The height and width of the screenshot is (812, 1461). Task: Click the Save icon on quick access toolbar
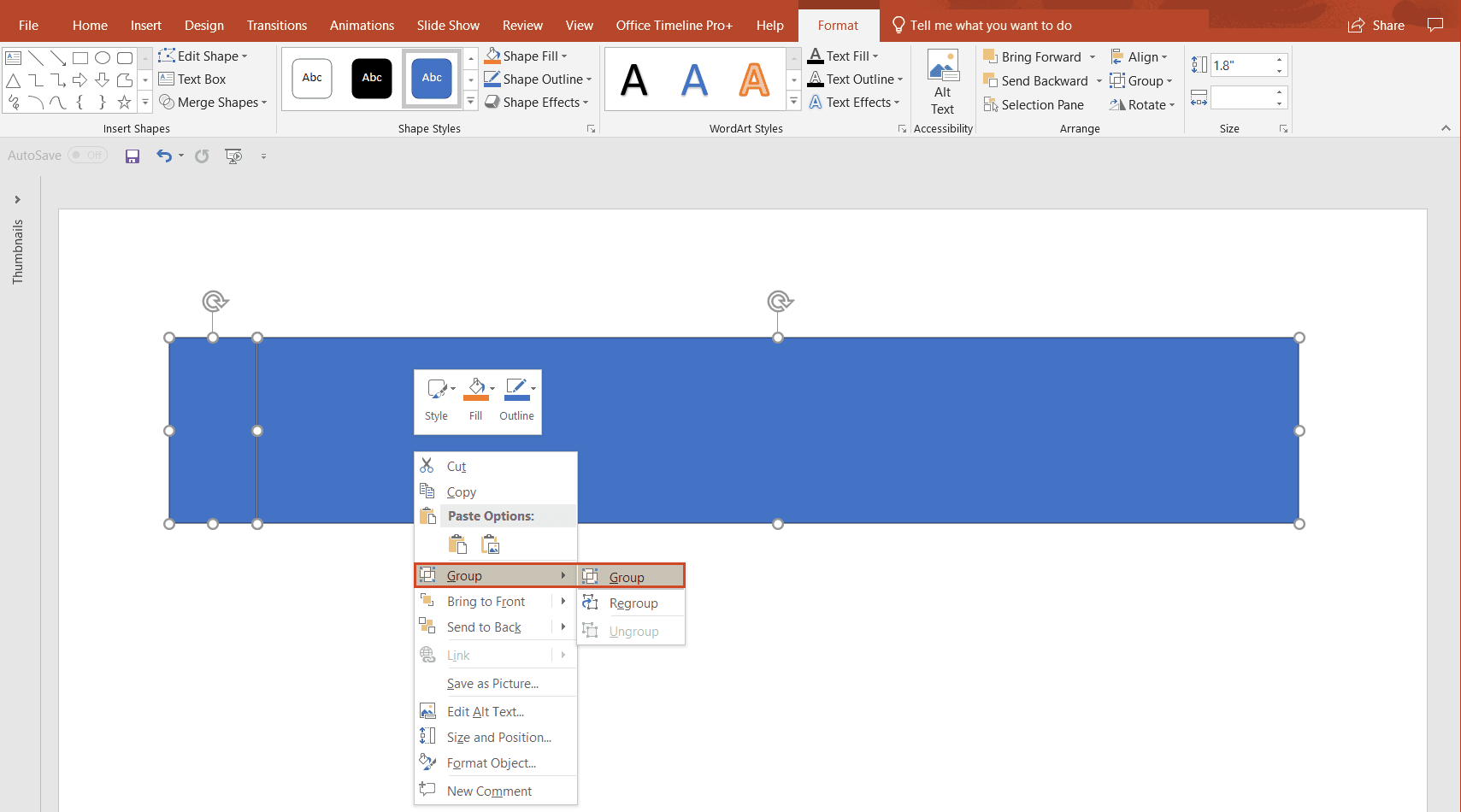pyautogui.click(x=132, y=156)
